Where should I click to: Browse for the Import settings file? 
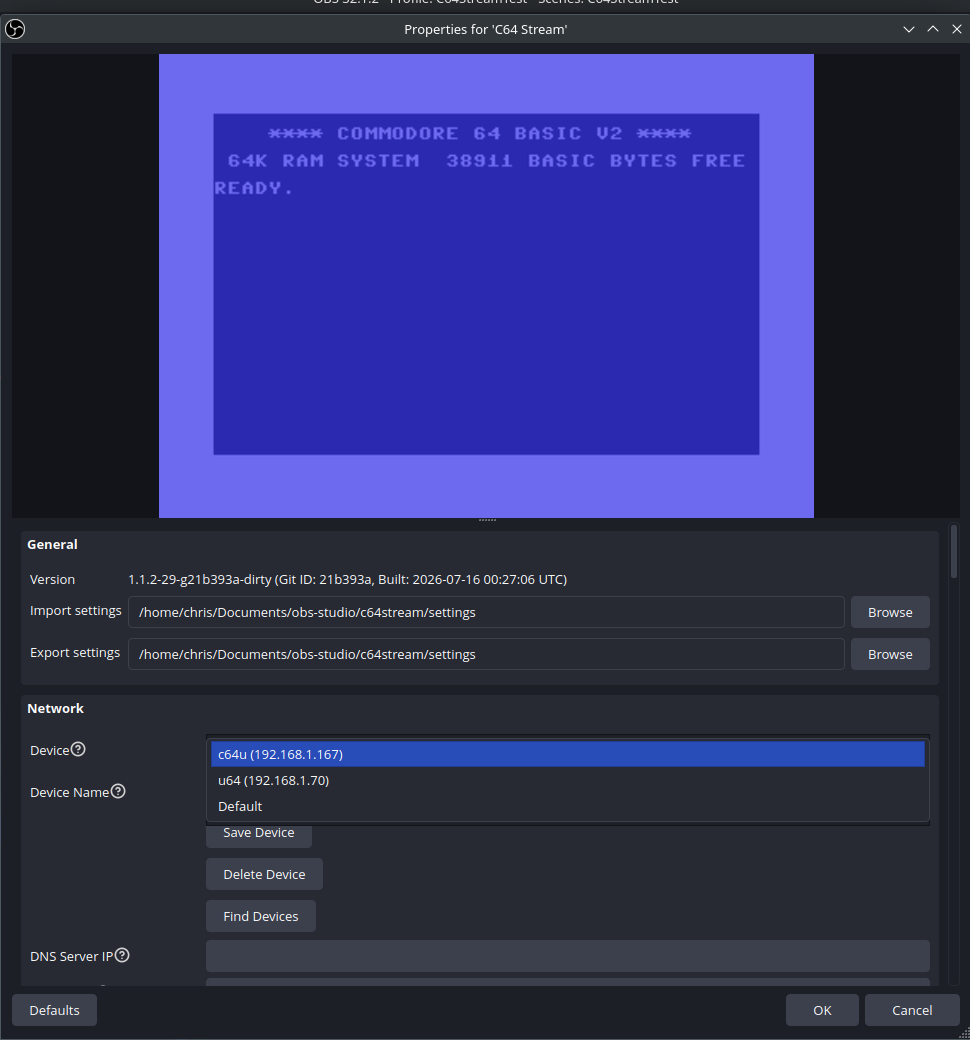tap(890, 612)
